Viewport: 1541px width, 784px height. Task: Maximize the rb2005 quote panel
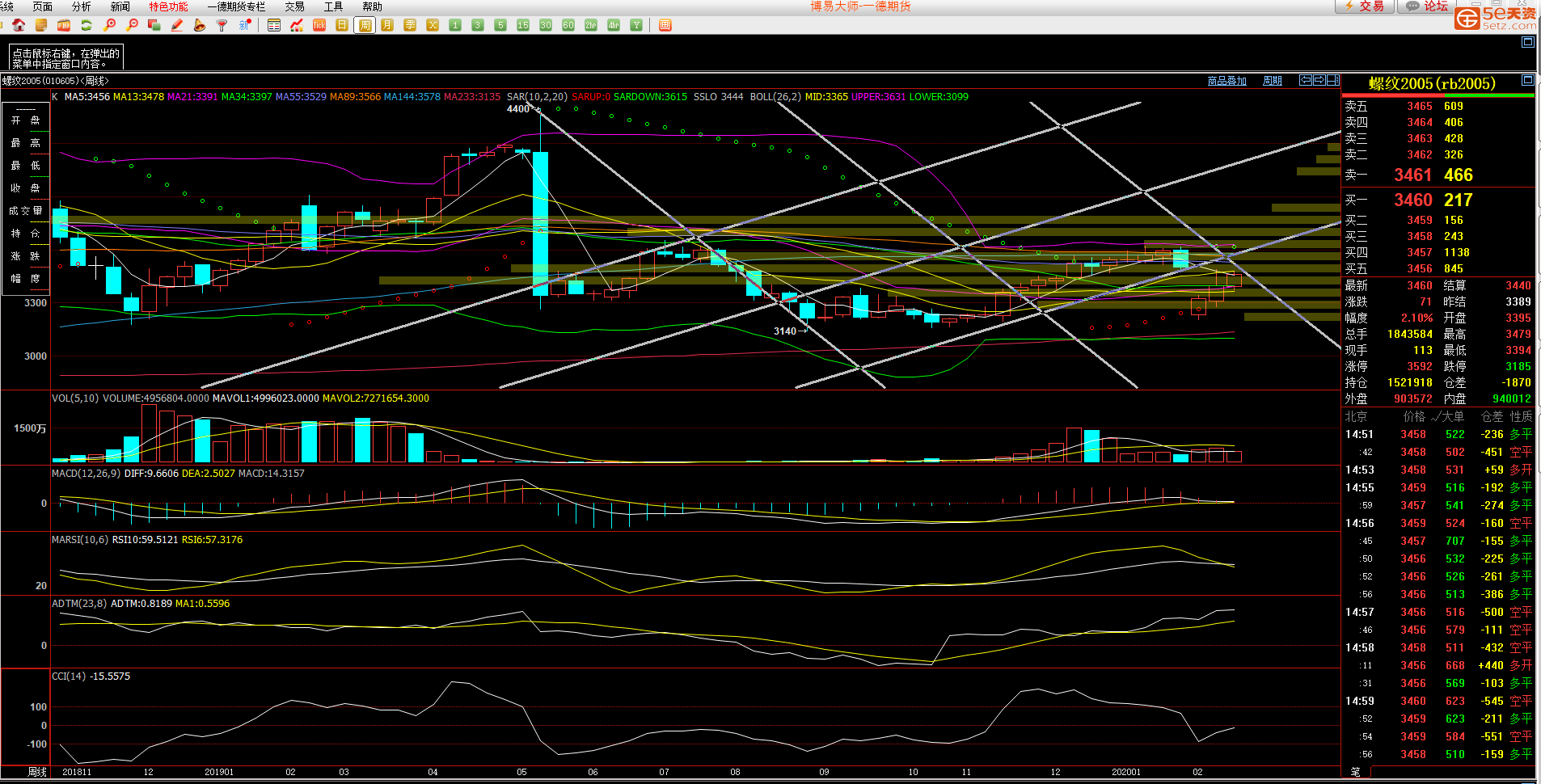pyautogui.click(x=1527, y=80)
